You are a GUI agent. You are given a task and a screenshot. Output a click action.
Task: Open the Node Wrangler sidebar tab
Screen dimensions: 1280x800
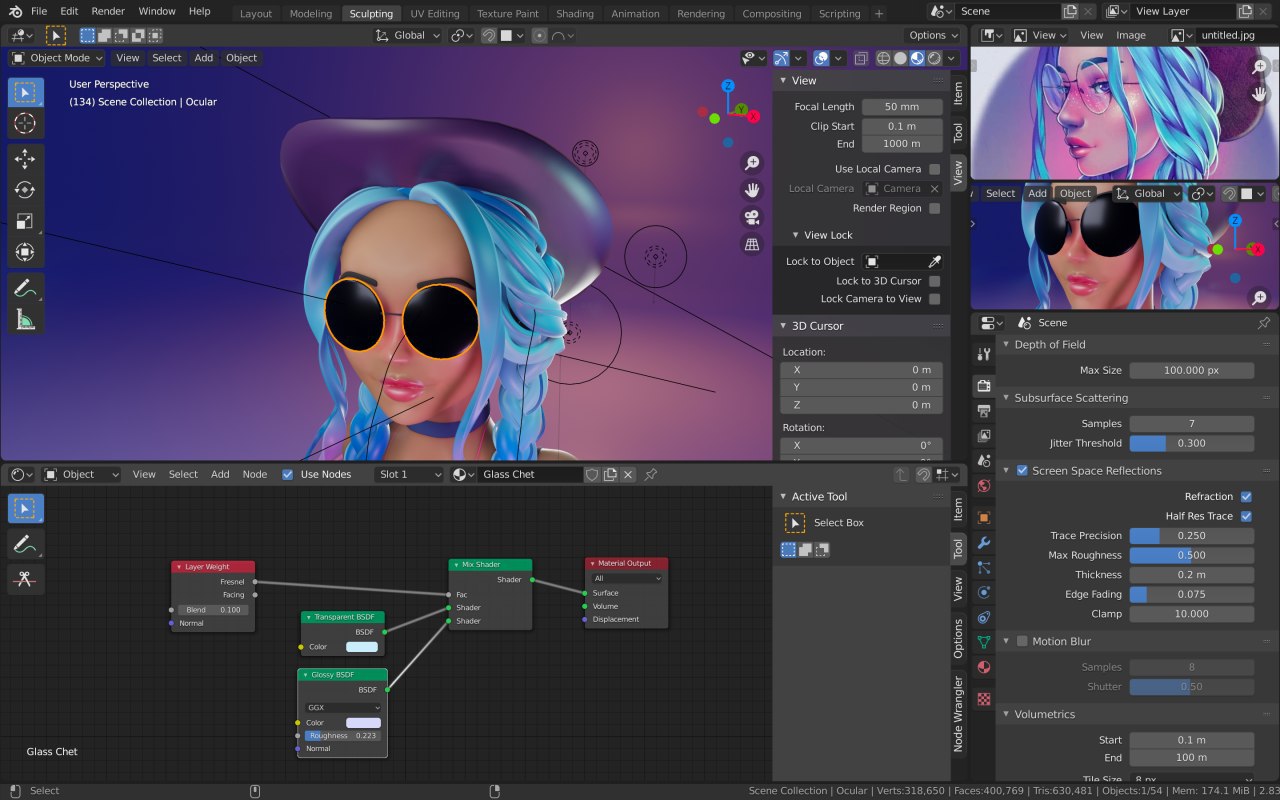pyautogui.click(x=958, y=713)
